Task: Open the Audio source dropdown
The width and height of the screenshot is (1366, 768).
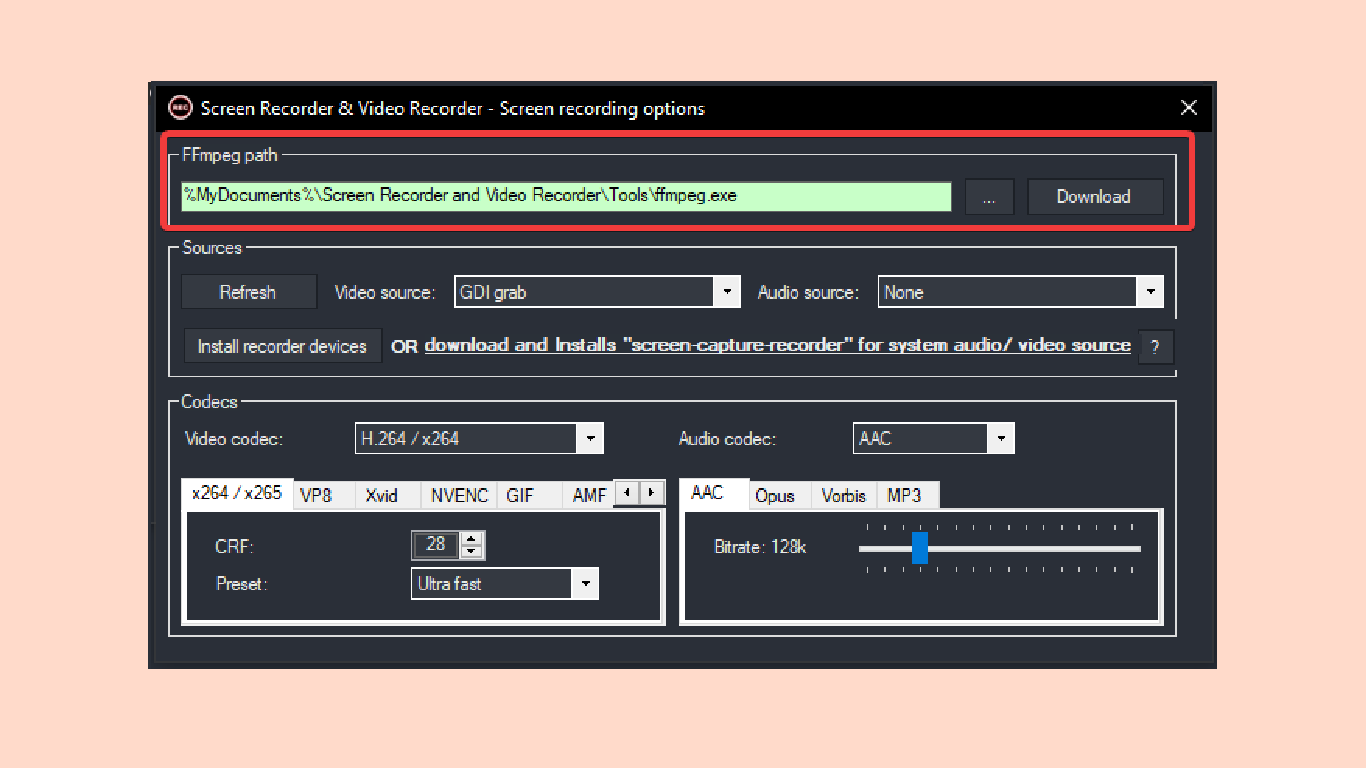Action: click(1021, 292)
